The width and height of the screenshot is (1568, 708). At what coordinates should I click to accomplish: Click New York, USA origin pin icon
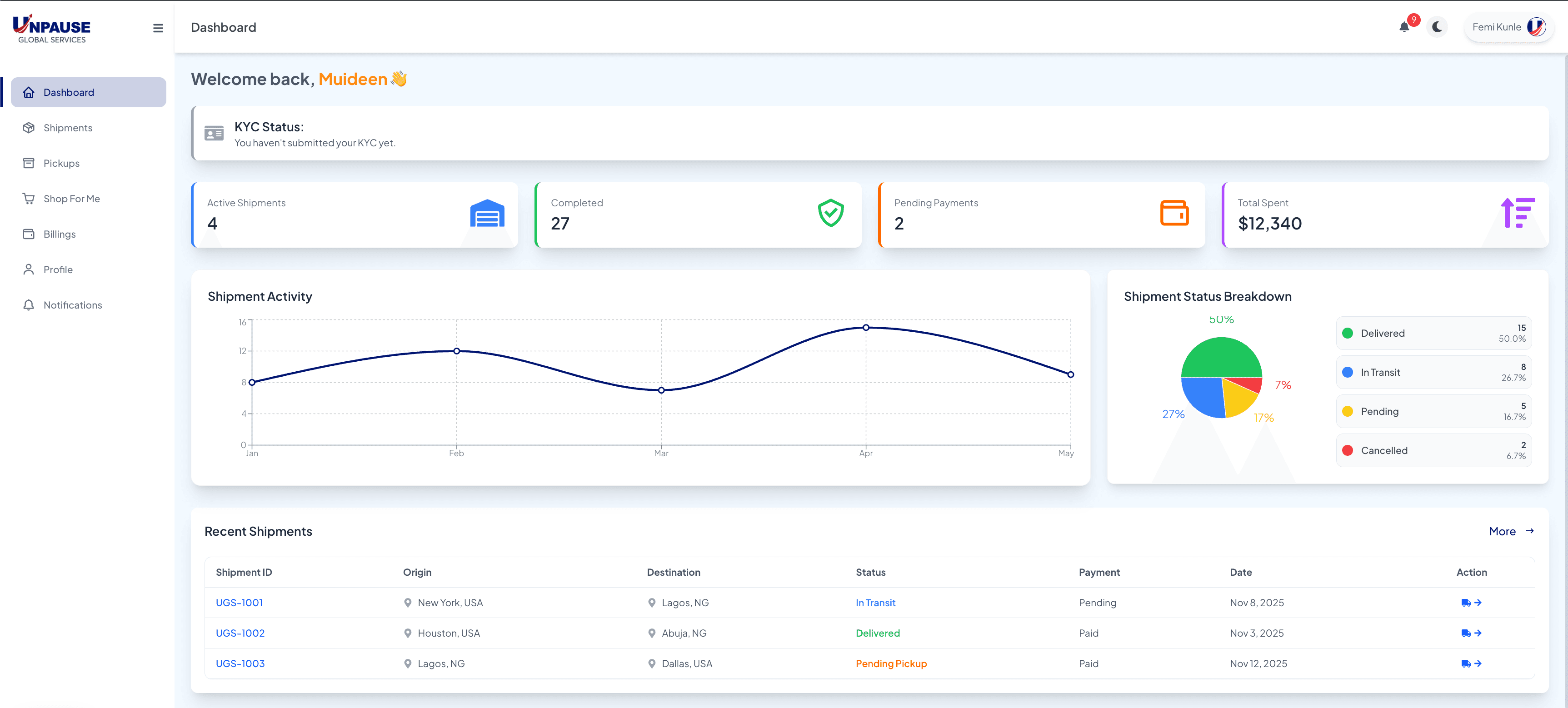tap(408, 602)
